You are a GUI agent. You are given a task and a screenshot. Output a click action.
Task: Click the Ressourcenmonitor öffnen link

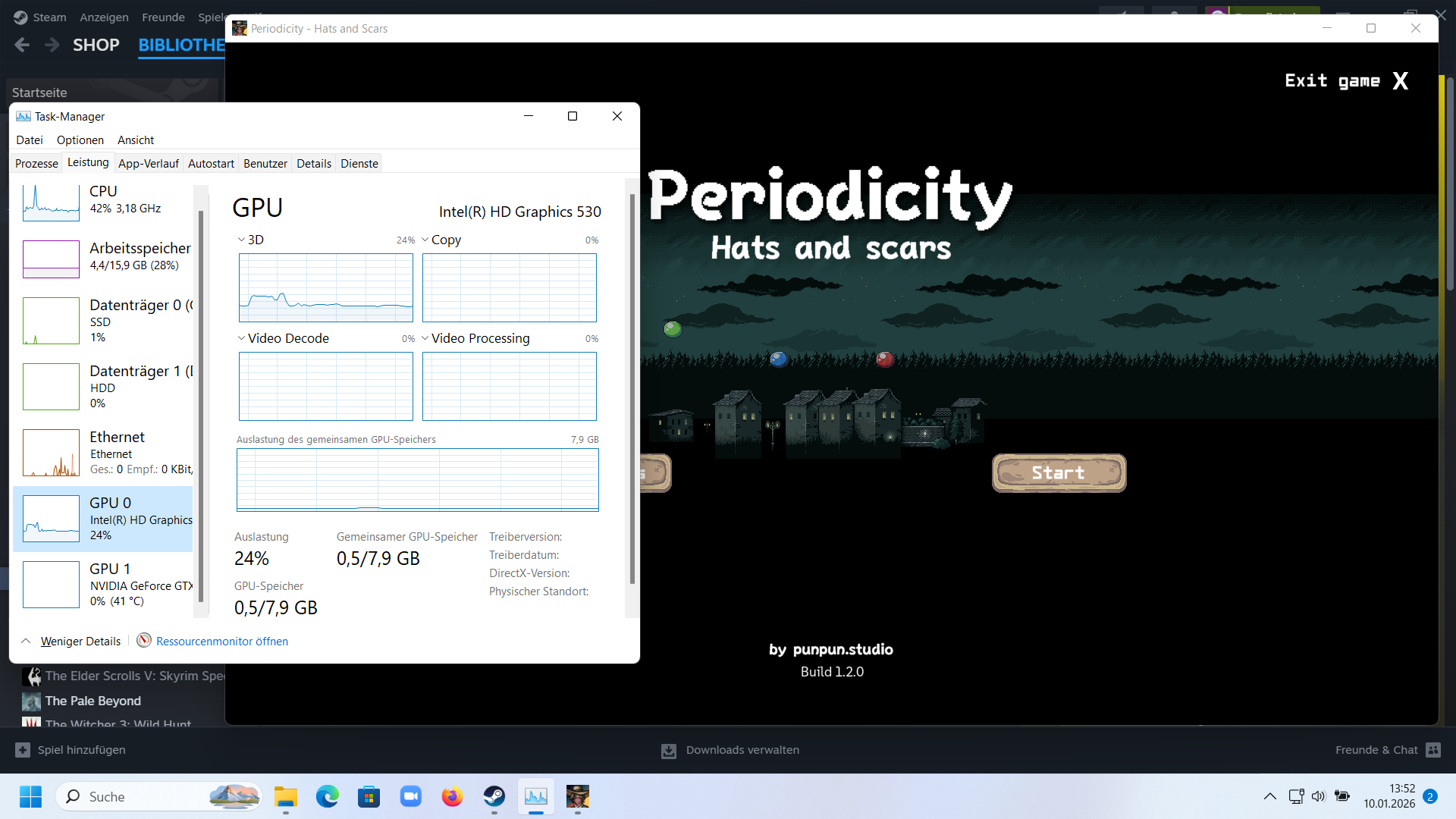pyautogui.click(x=222, y=642)
